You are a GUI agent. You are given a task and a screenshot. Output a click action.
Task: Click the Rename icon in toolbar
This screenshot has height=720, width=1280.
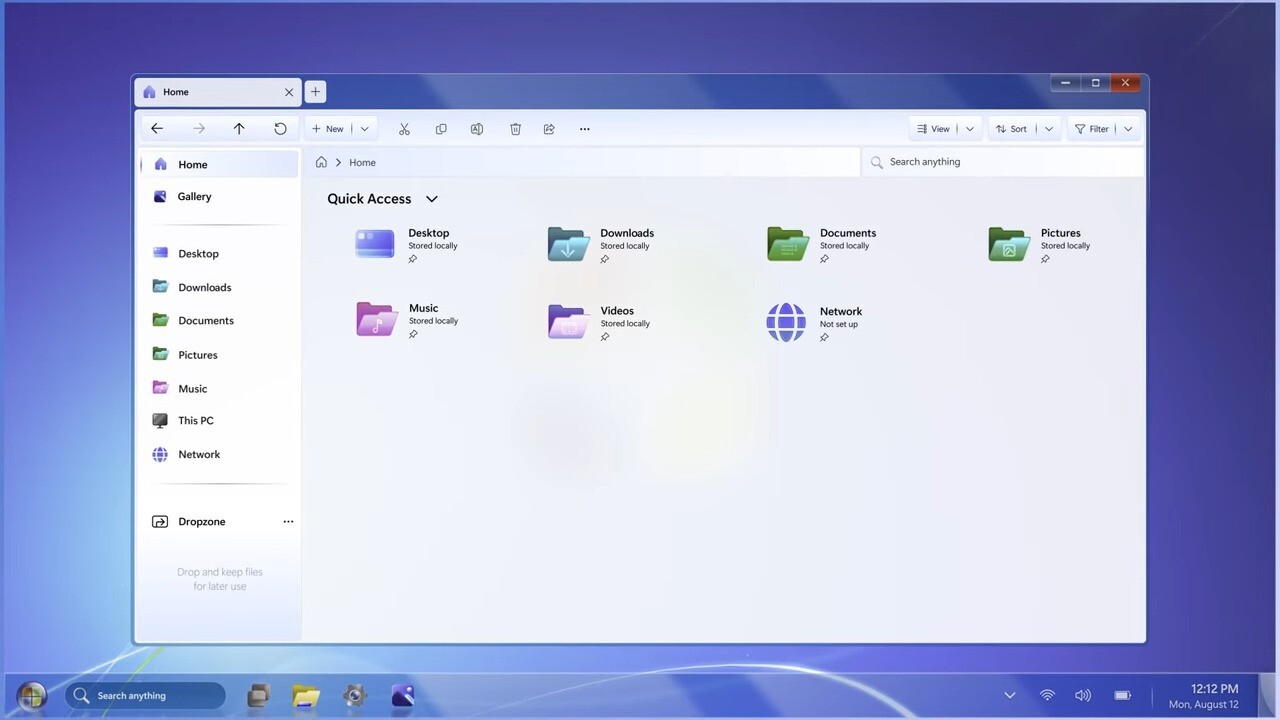[x=477, y=129]
